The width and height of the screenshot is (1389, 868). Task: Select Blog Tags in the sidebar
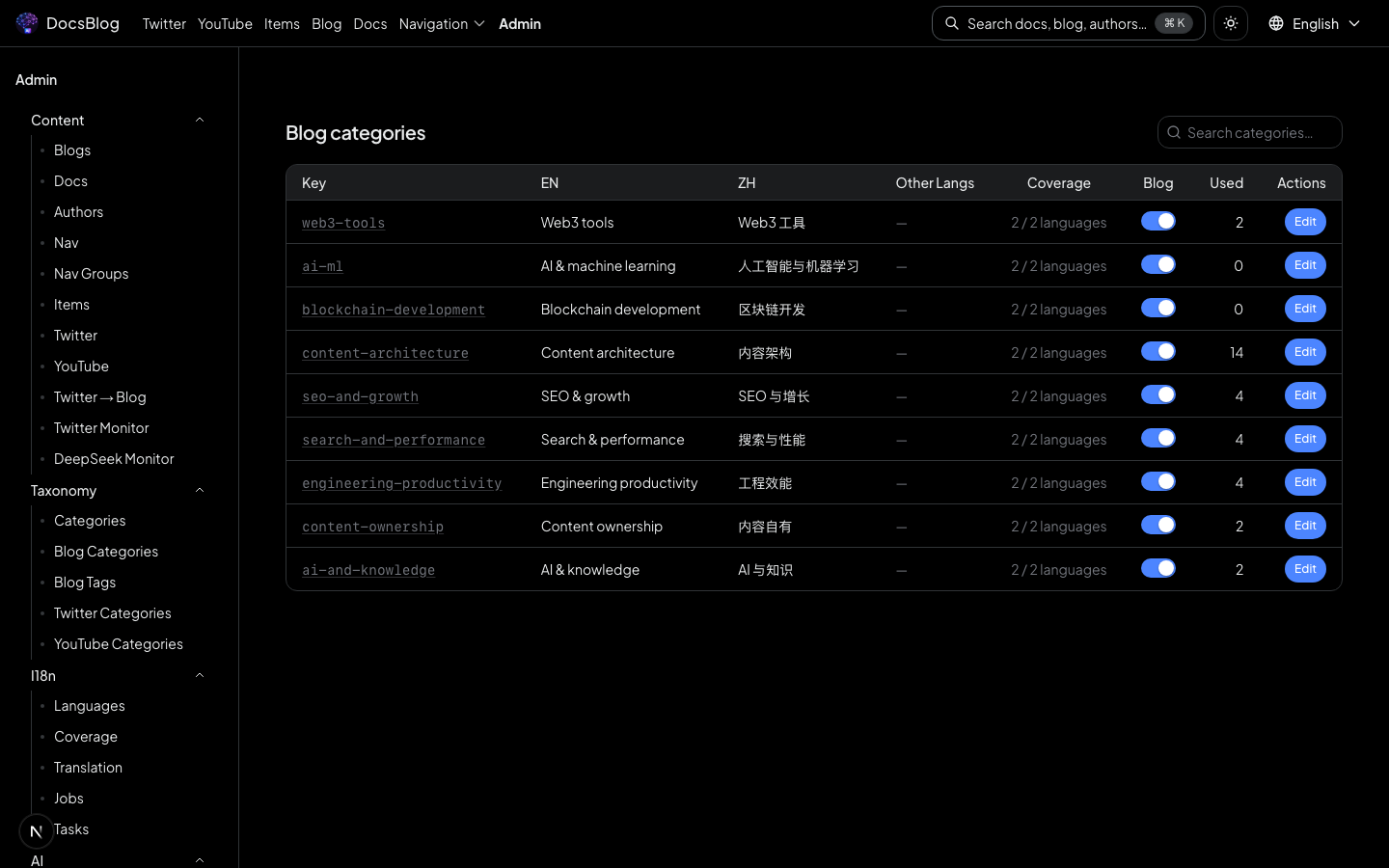(85, 583)
